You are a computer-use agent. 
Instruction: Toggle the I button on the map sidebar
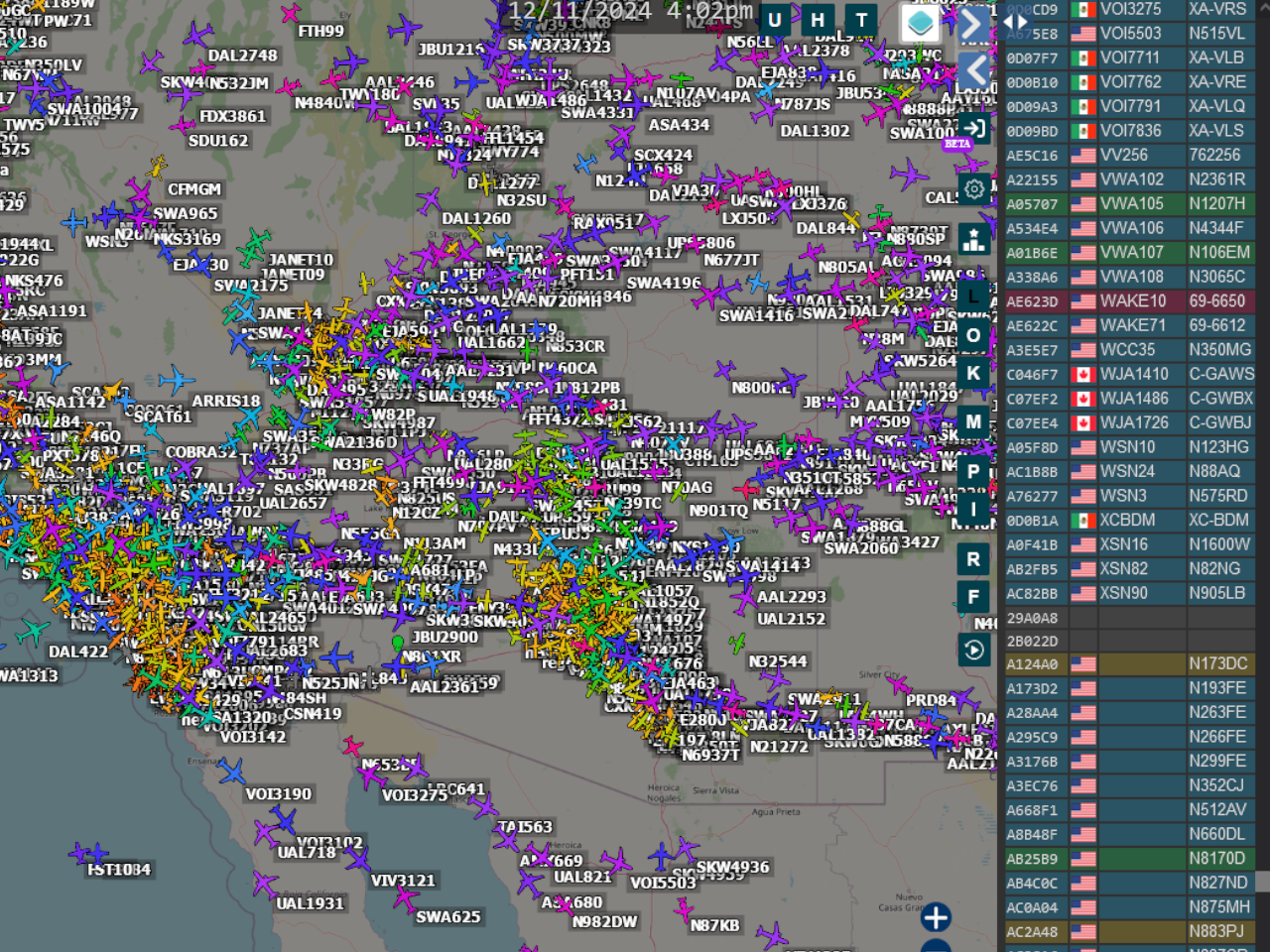[x=973, y=510]
